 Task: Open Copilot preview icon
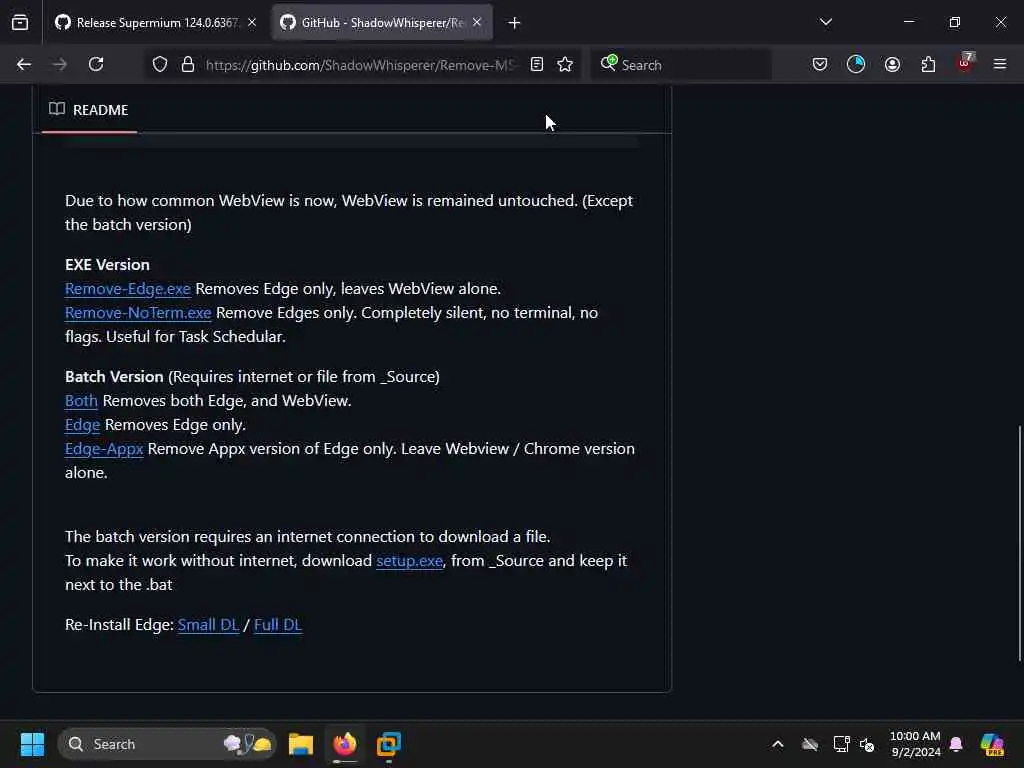point(992,744)
